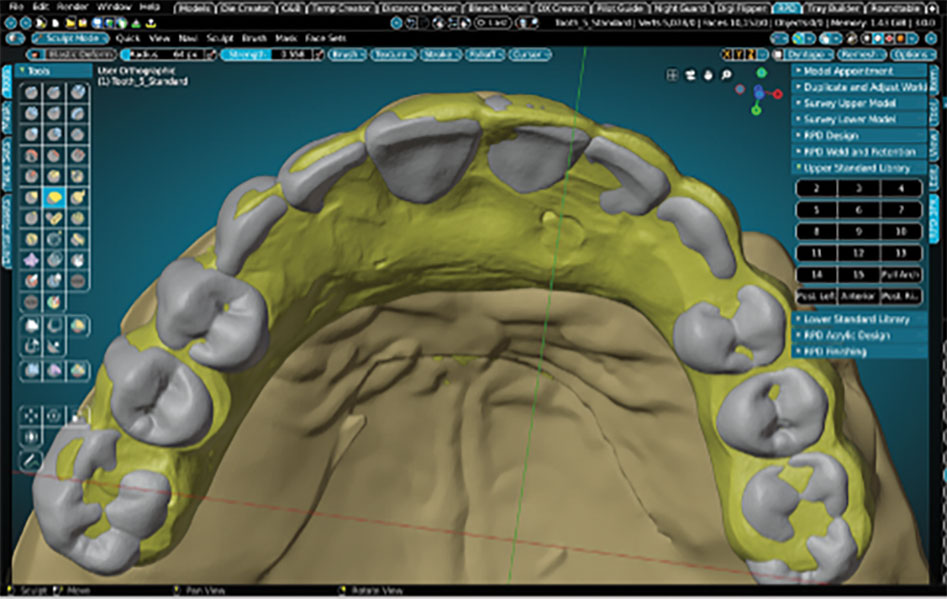The width and height of the screenshot is (947, 600).
Task: Expand the RPD Acrylic Design panel
Action: (x=856, y=335)
